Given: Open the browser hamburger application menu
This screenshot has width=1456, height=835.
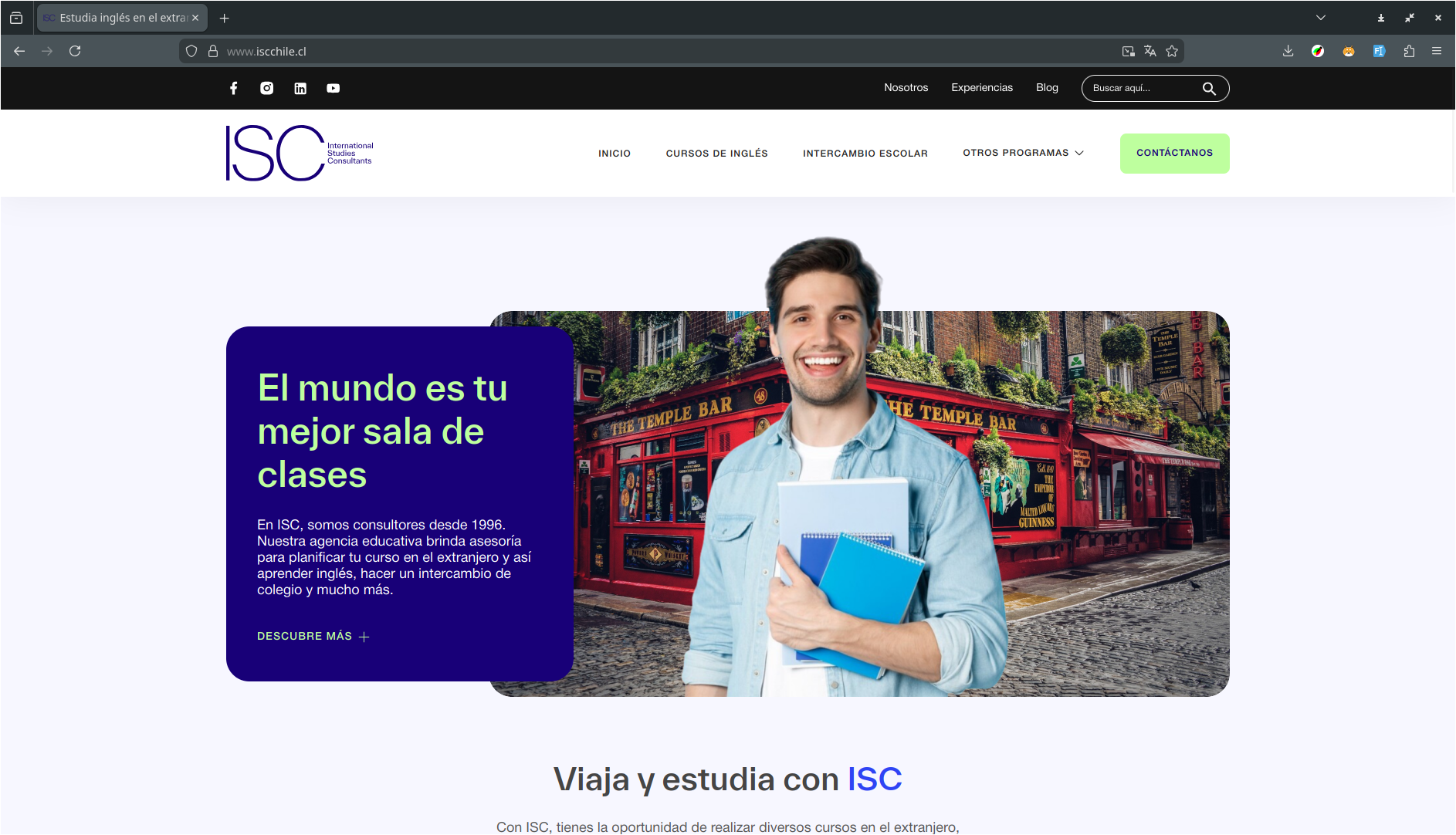Looking at the screenshot, I should point(1437,51).
